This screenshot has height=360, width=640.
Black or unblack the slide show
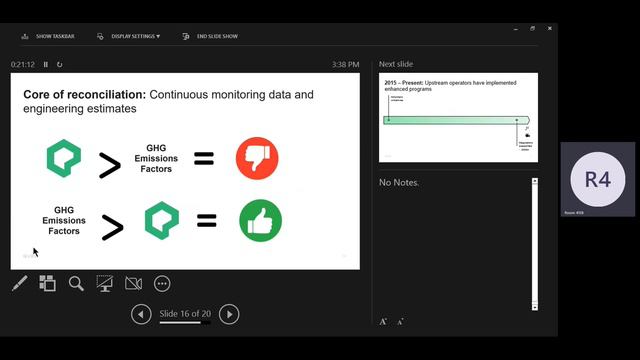click(x=104, y=283)
